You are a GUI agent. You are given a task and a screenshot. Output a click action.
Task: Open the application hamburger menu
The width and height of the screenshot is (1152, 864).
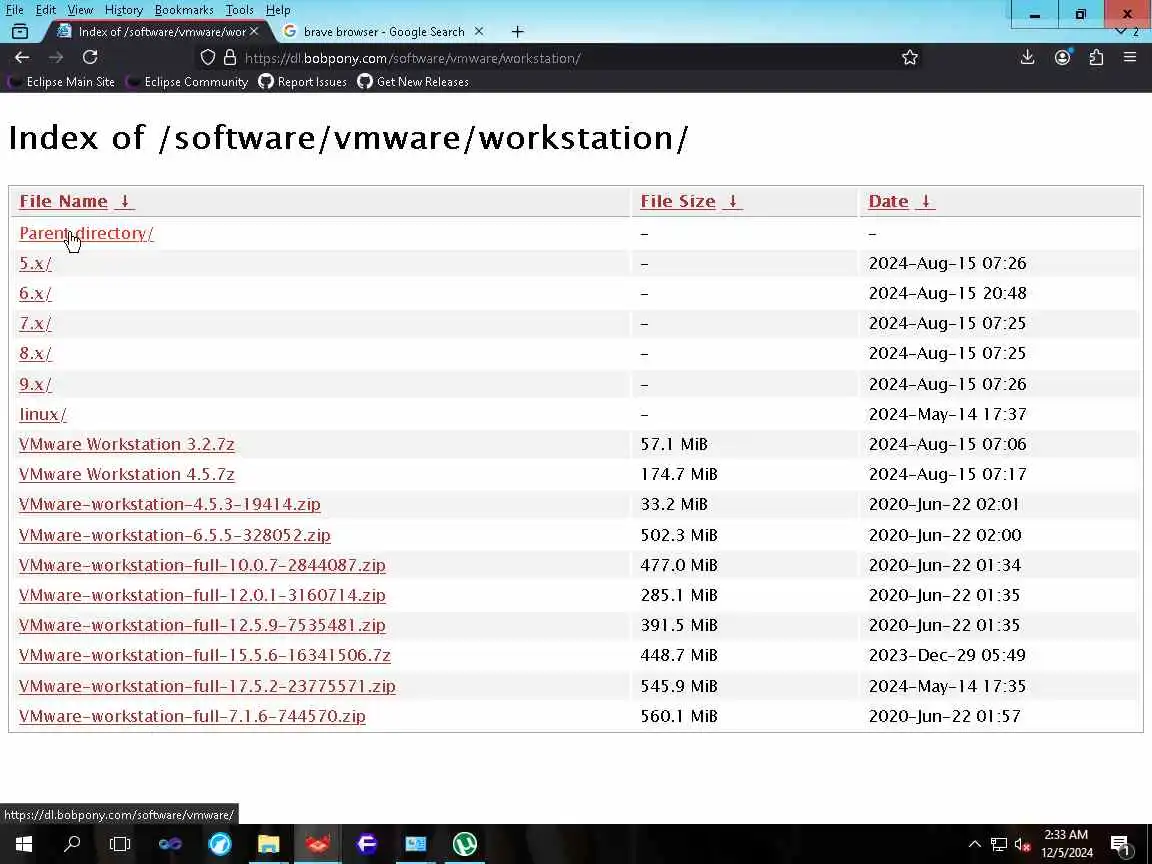[x=1130, y=57]
